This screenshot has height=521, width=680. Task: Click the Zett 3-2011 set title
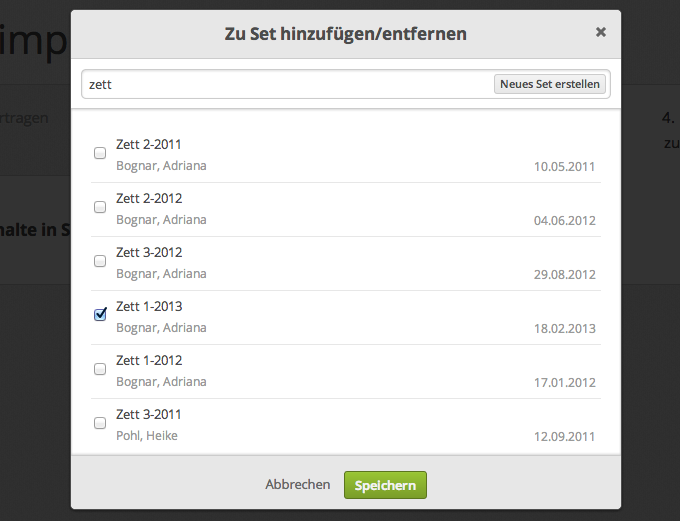point(149,414)
